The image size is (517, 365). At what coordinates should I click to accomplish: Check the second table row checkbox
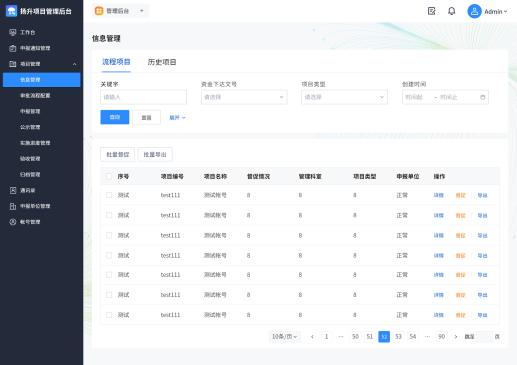(x=109, y=215)
